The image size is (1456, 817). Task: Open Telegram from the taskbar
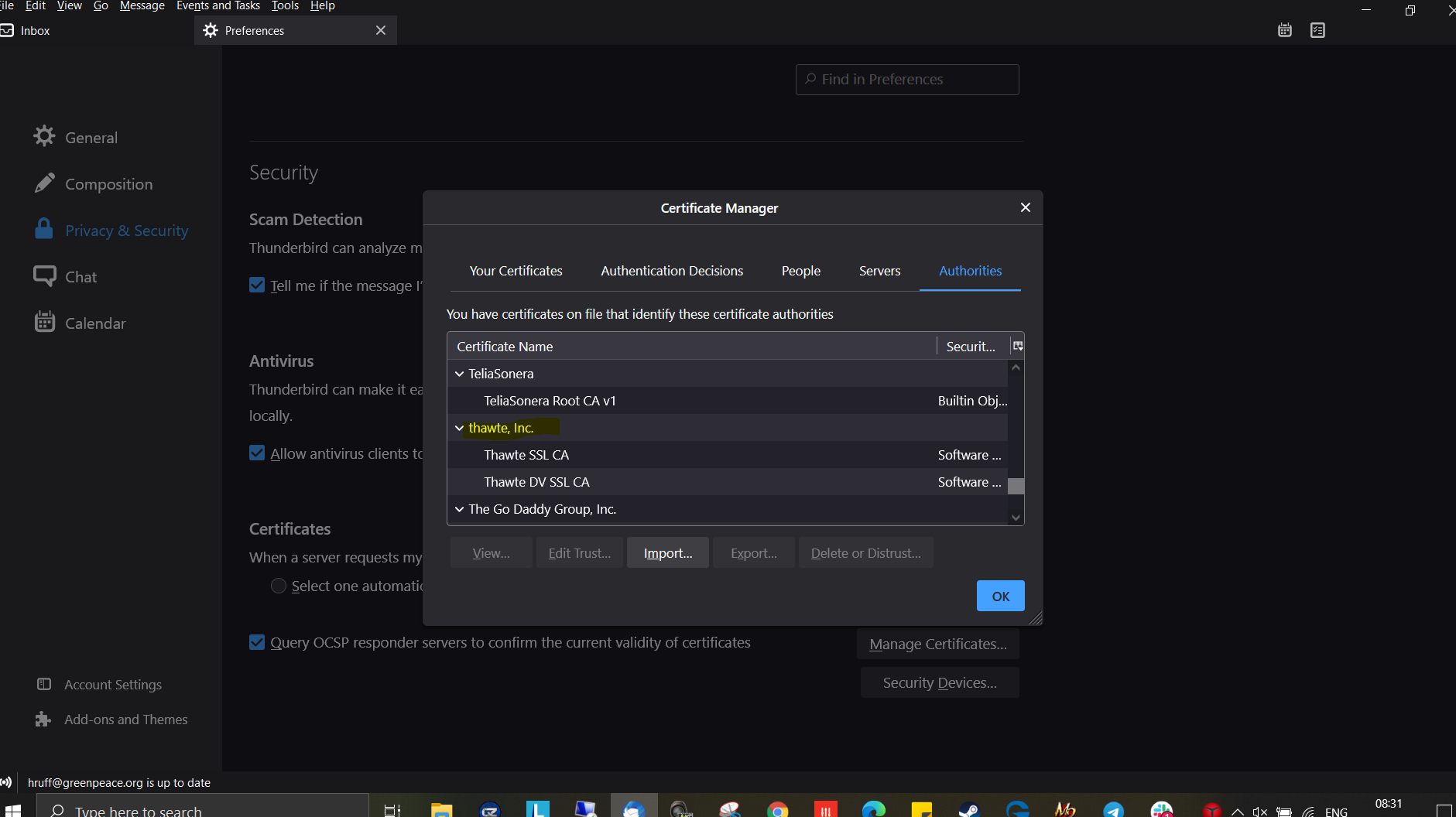click(x=1113, y=809)
